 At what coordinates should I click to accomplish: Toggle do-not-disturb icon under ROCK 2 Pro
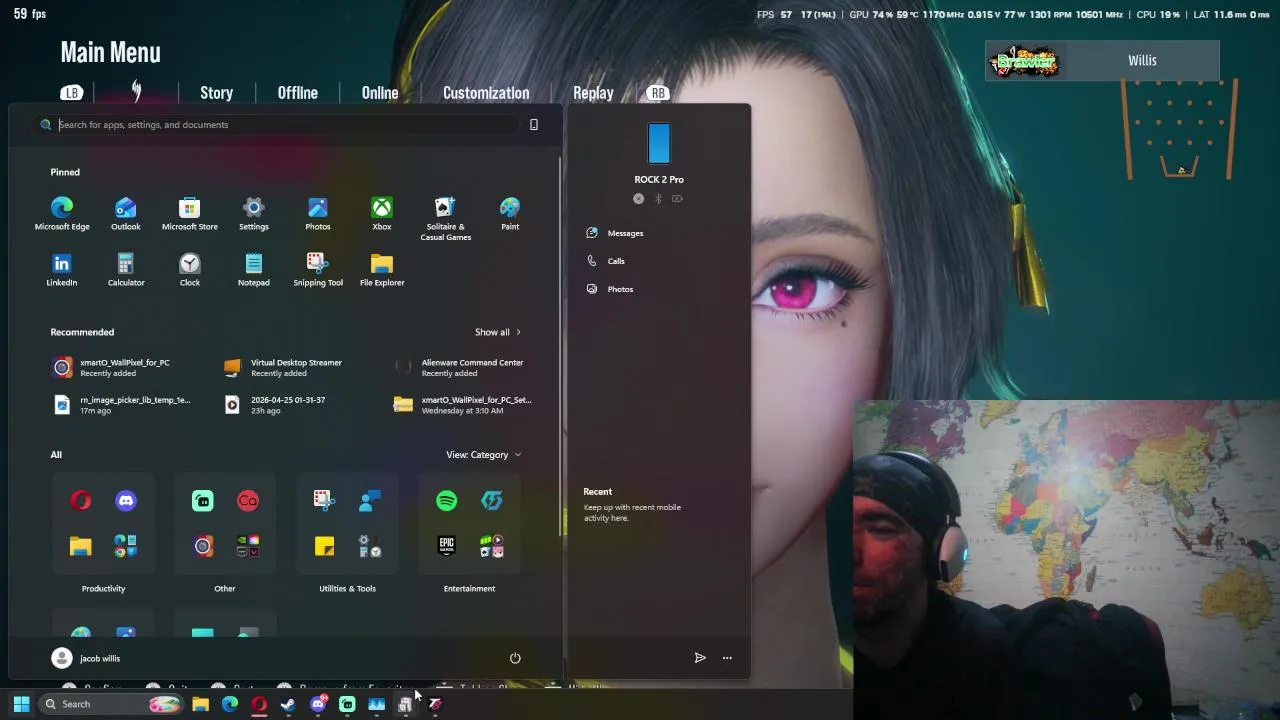pos(639,199)
